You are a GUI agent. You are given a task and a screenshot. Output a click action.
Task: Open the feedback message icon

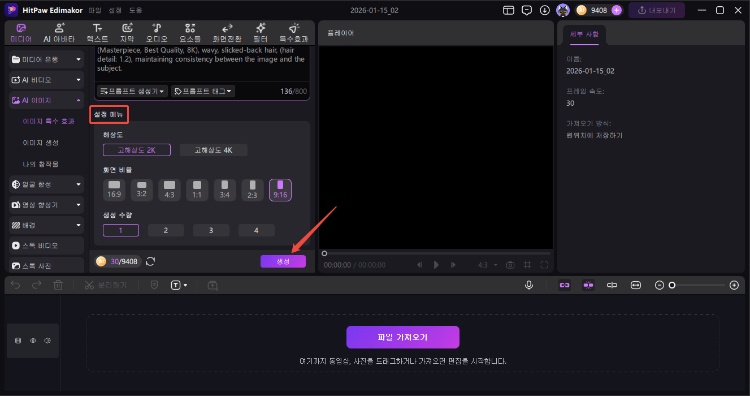point(527,10)
